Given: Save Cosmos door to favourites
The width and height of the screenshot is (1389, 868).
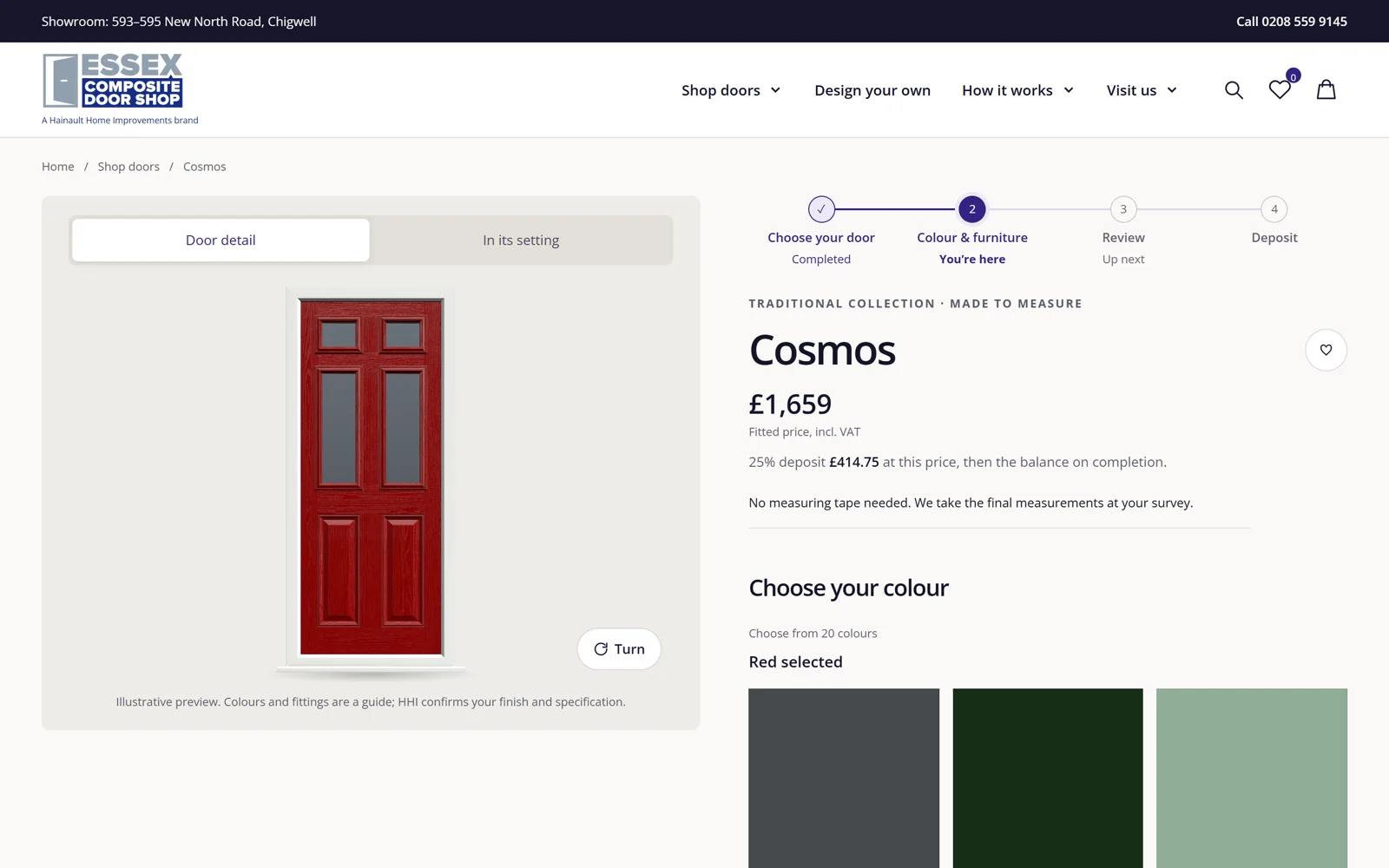Looking at the screenshot, I should tap(1326, 350).
